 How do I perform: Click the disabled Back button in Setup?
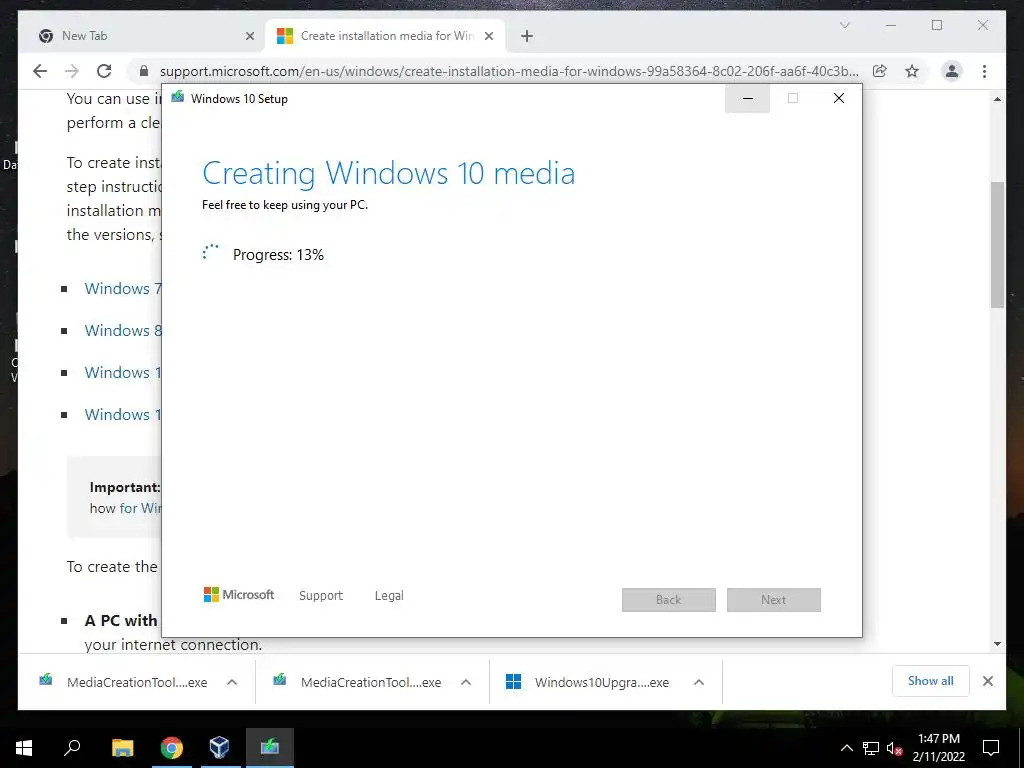pyautogui.click(x=669, y=600)
